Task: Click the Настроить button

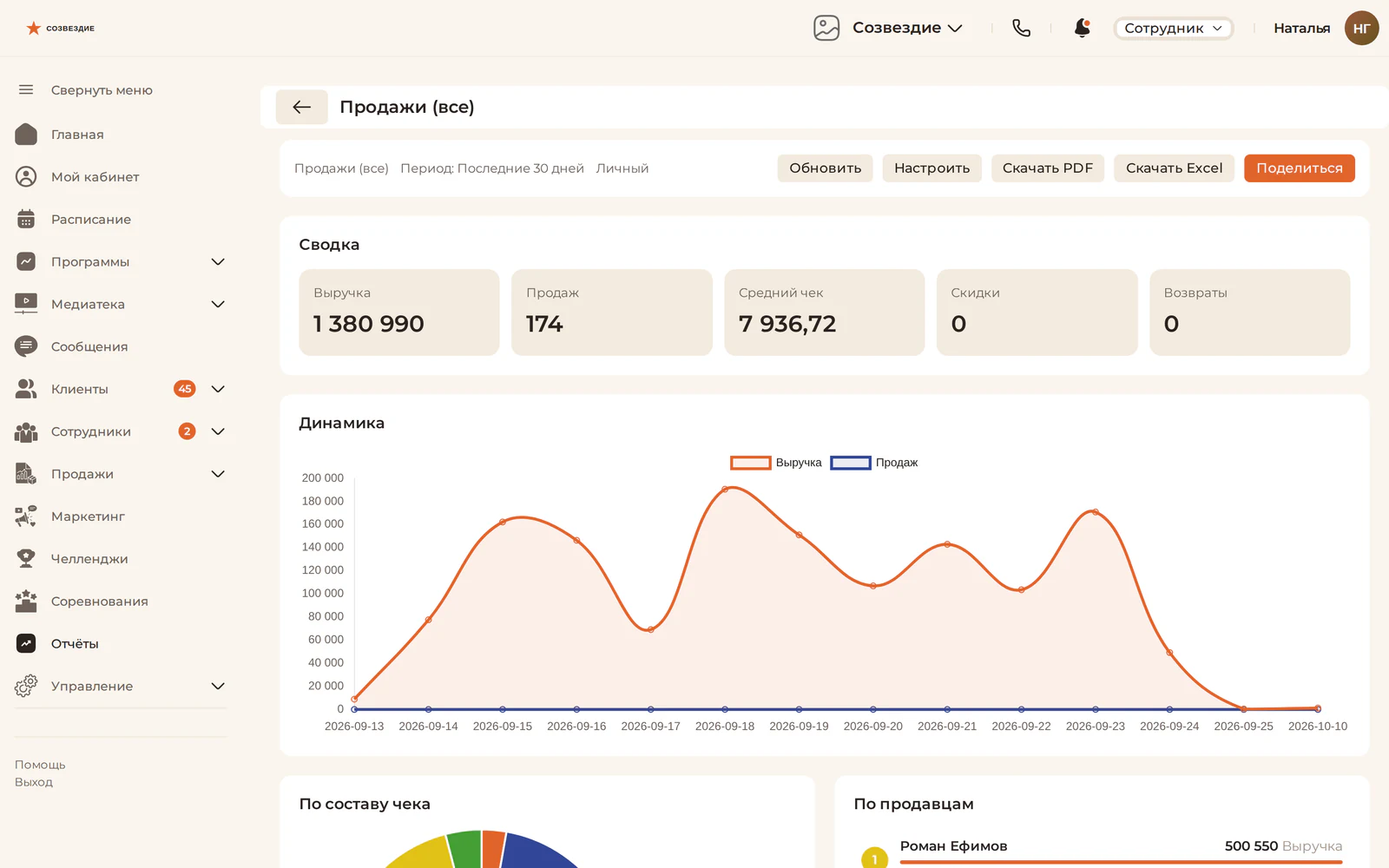Action: coord(931,168)
